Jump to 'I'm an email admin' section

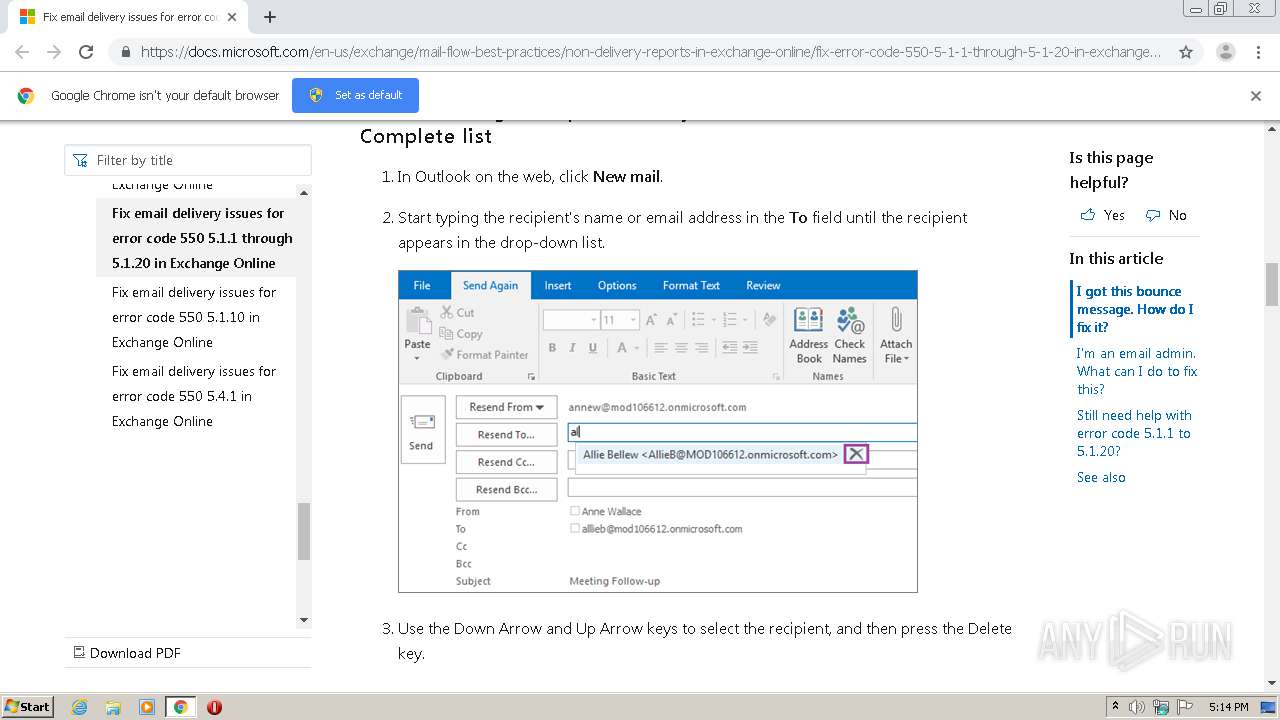click(1137, 371)
